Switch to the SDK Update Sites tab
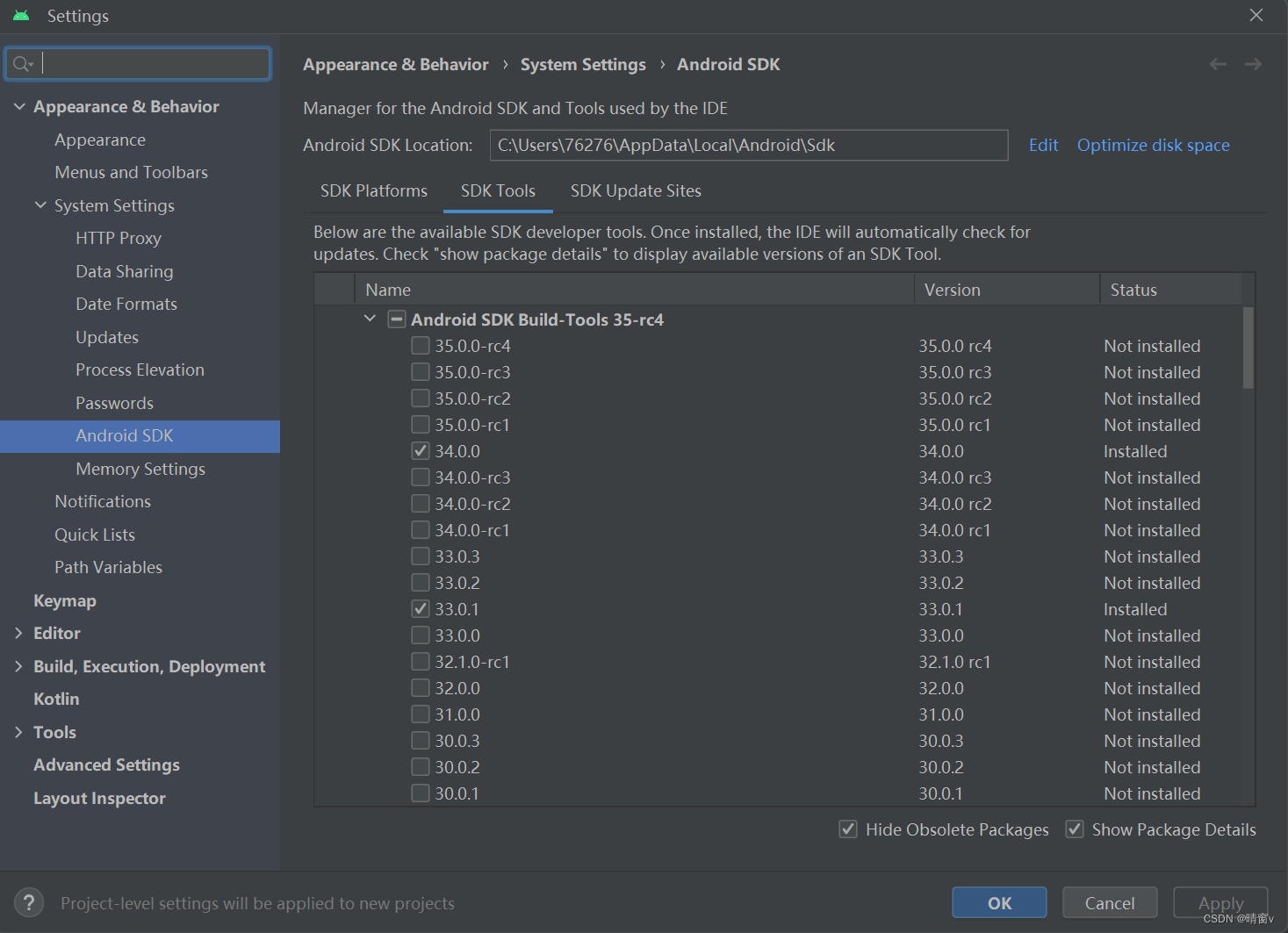 coord(635,190)
